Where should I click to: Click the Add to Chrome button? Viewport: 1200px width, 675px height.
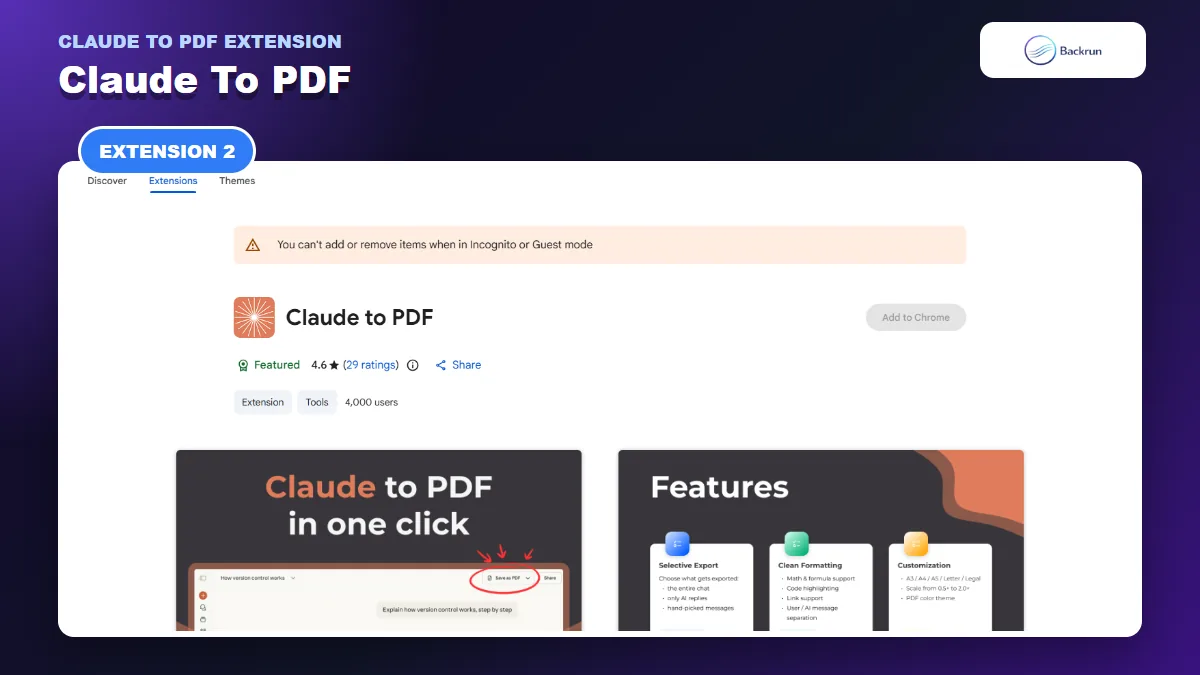click(916, 318)
